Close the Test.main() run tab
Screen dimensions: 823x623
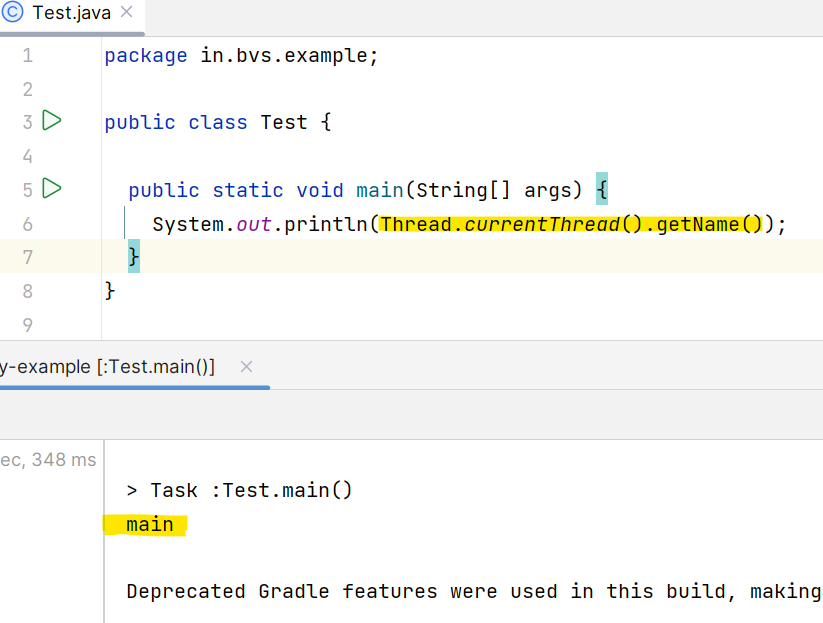246,366
